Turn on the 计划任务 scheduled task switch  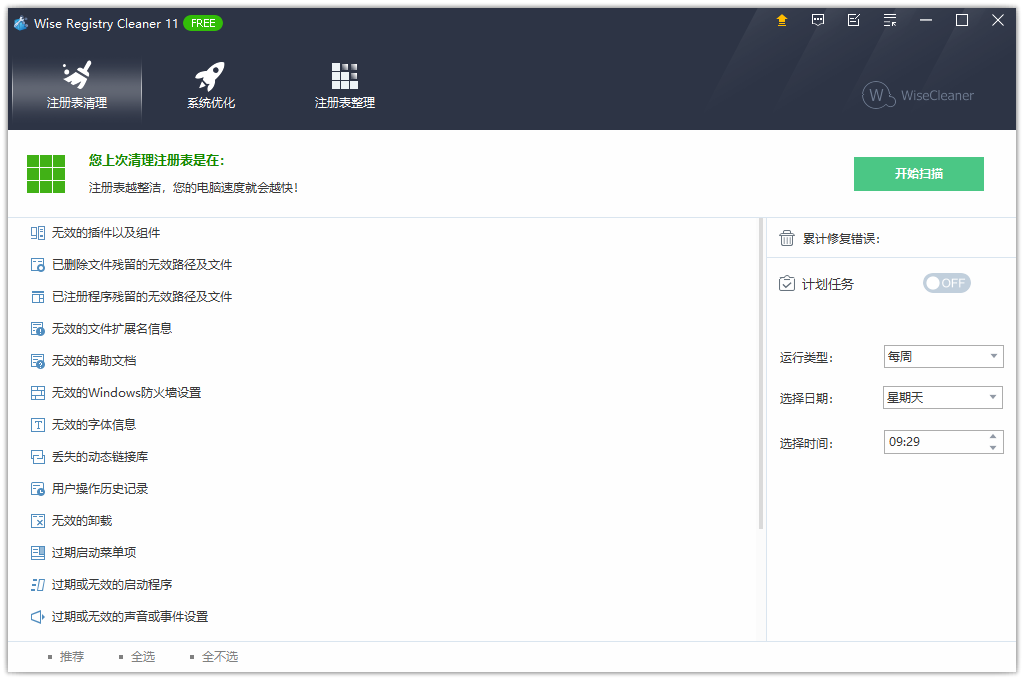(x=946, y=283)
